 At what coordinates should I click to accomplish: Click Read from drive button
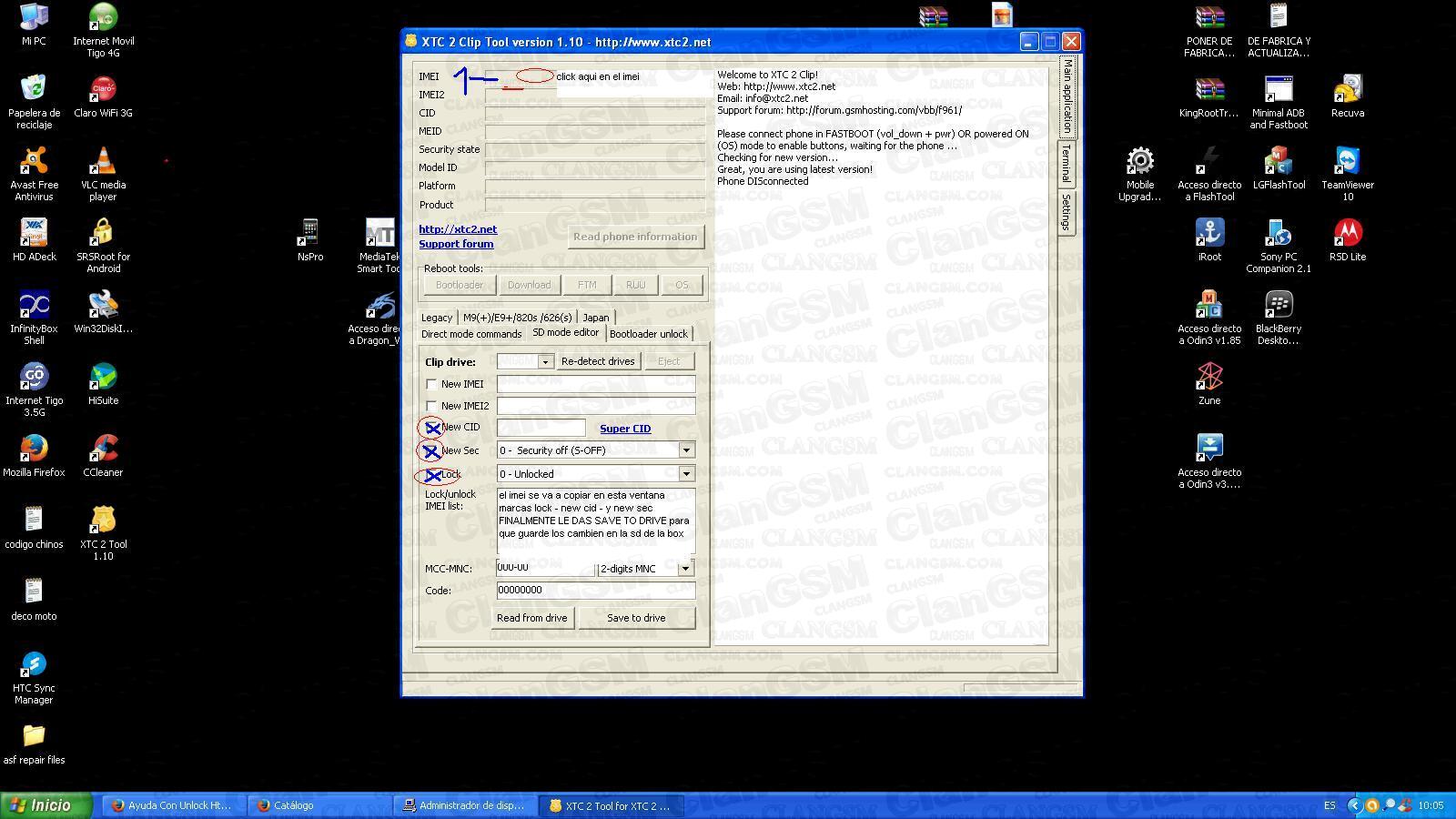(532, 618)
